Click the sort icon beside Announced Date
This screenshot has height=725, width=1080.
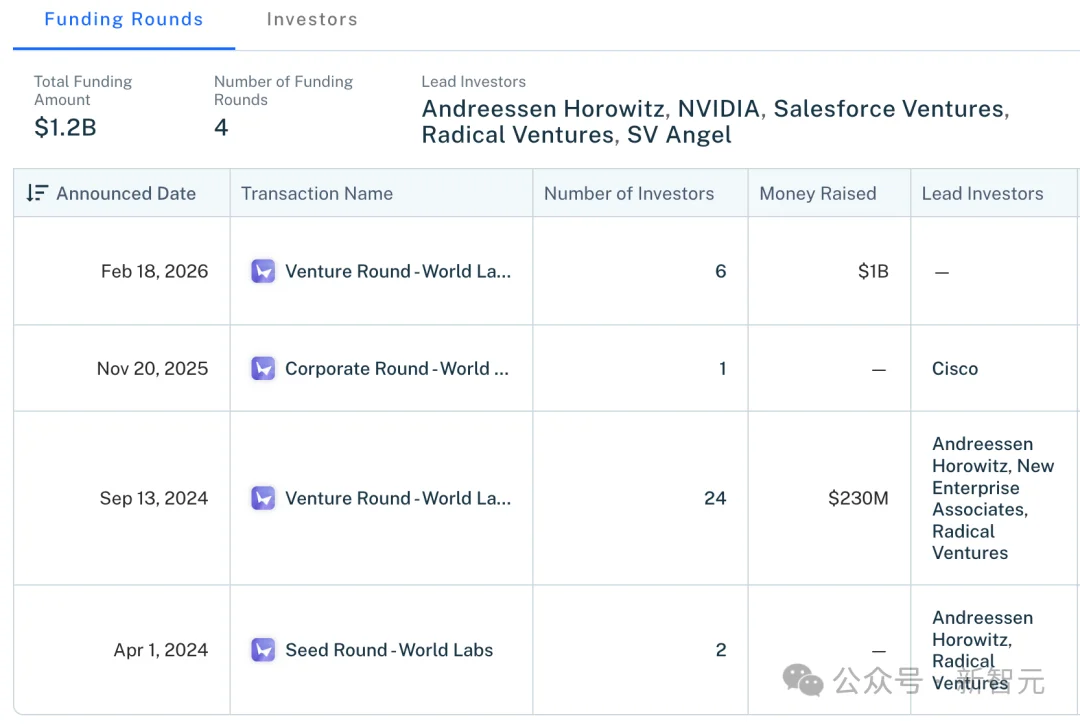point(37,193)
